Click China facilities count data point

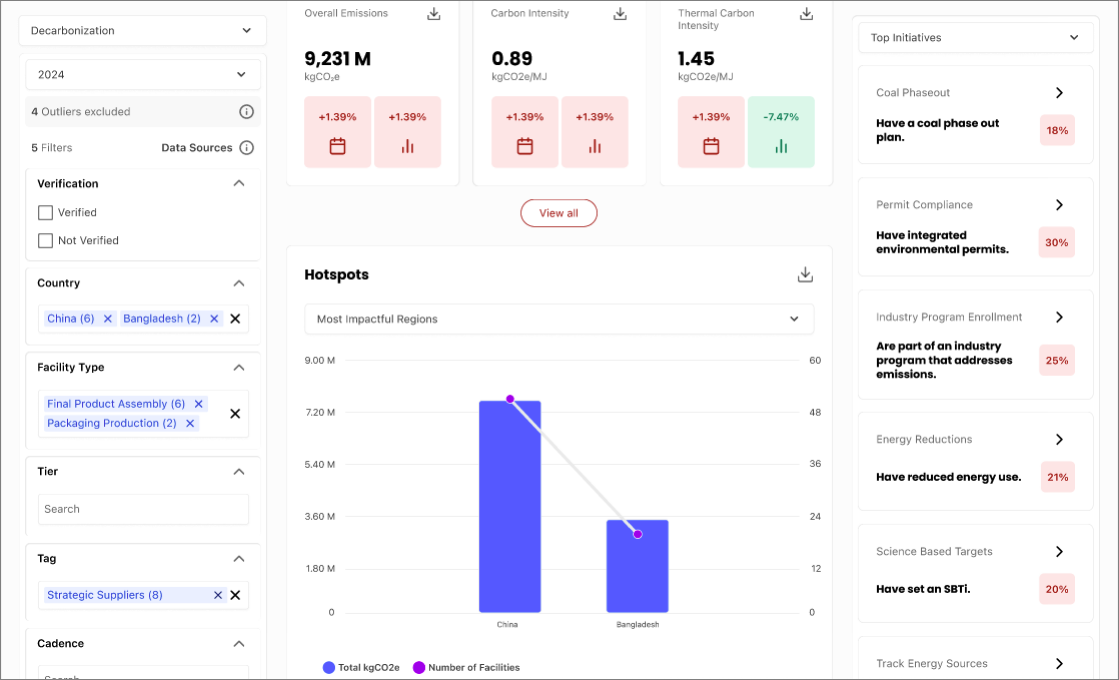(510, 400)
